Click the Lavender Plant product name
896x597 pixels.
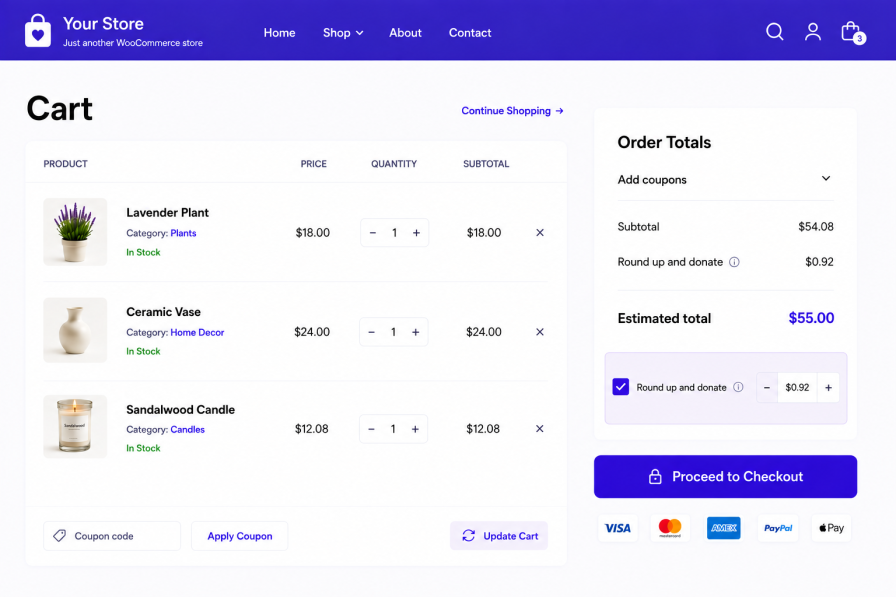(x=167, y=213)
